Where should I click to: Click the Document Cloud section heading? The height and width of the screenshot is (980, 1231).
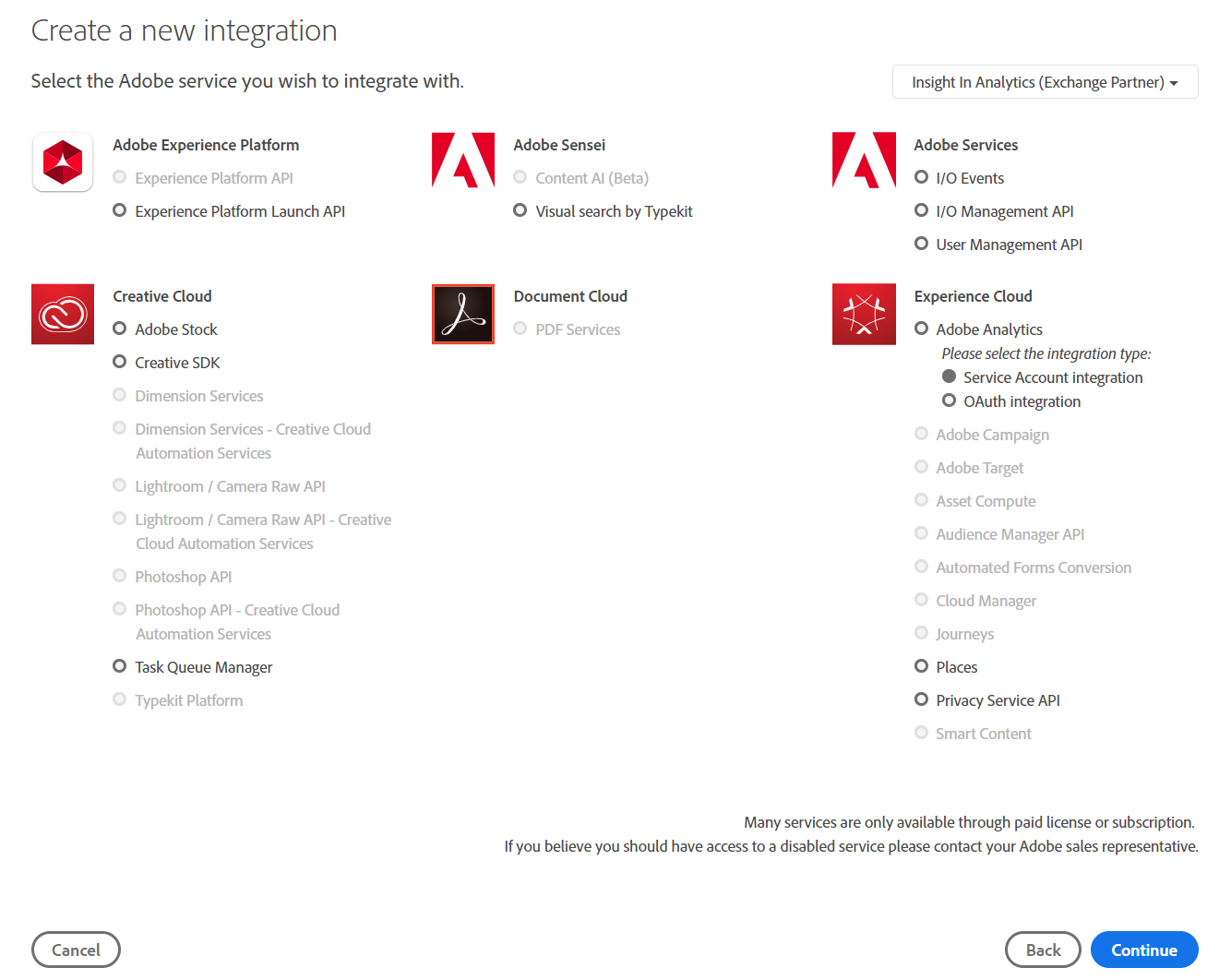pyautogui.click(x=570, y=296)
